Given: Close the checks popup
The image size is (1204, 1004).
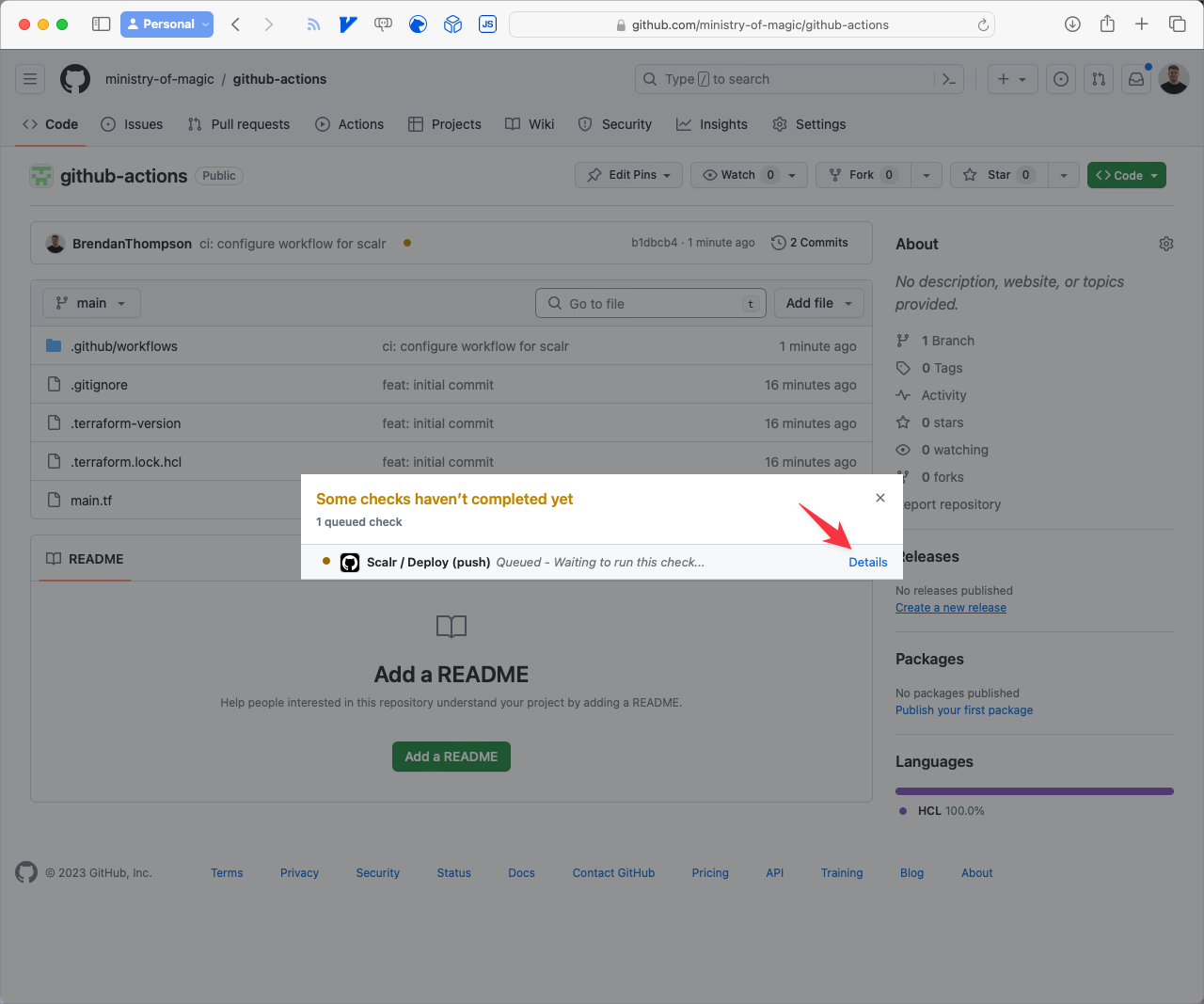Looking at the screenshot, I should click(x=880, y=498).
